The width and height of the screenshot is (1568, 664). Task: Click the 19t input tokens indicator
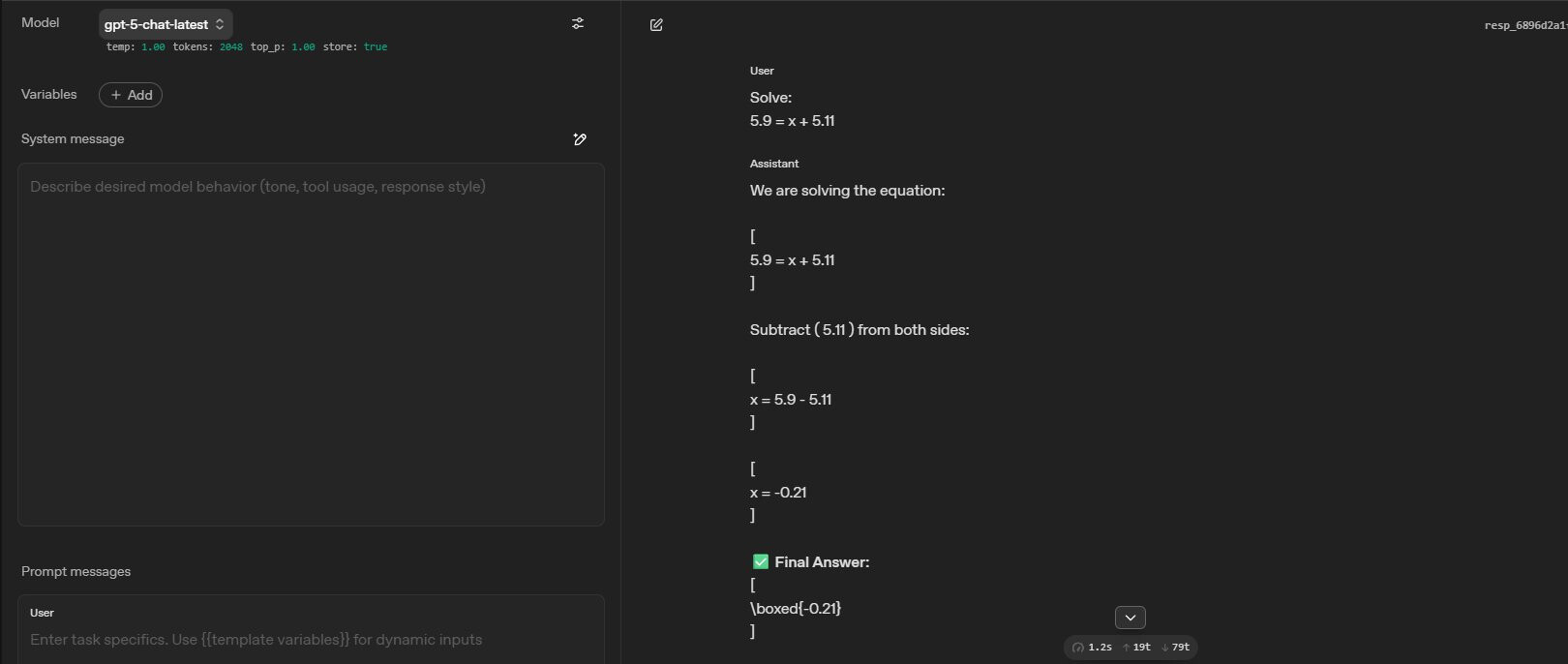(x=1137, y=648)
